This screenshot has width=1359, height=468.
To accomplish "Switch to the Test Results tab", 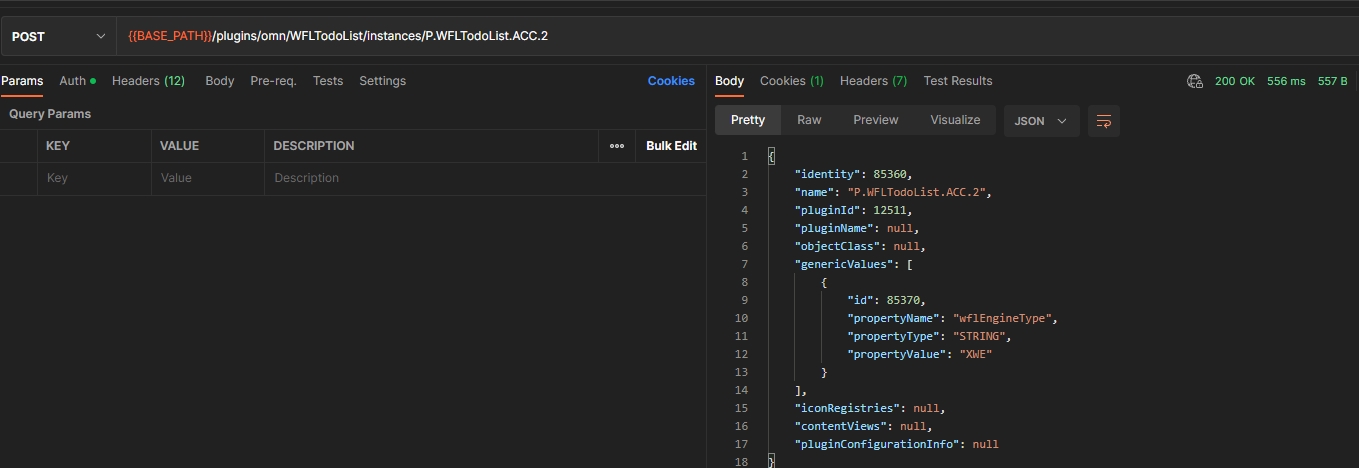I will [x=957, y=81].
